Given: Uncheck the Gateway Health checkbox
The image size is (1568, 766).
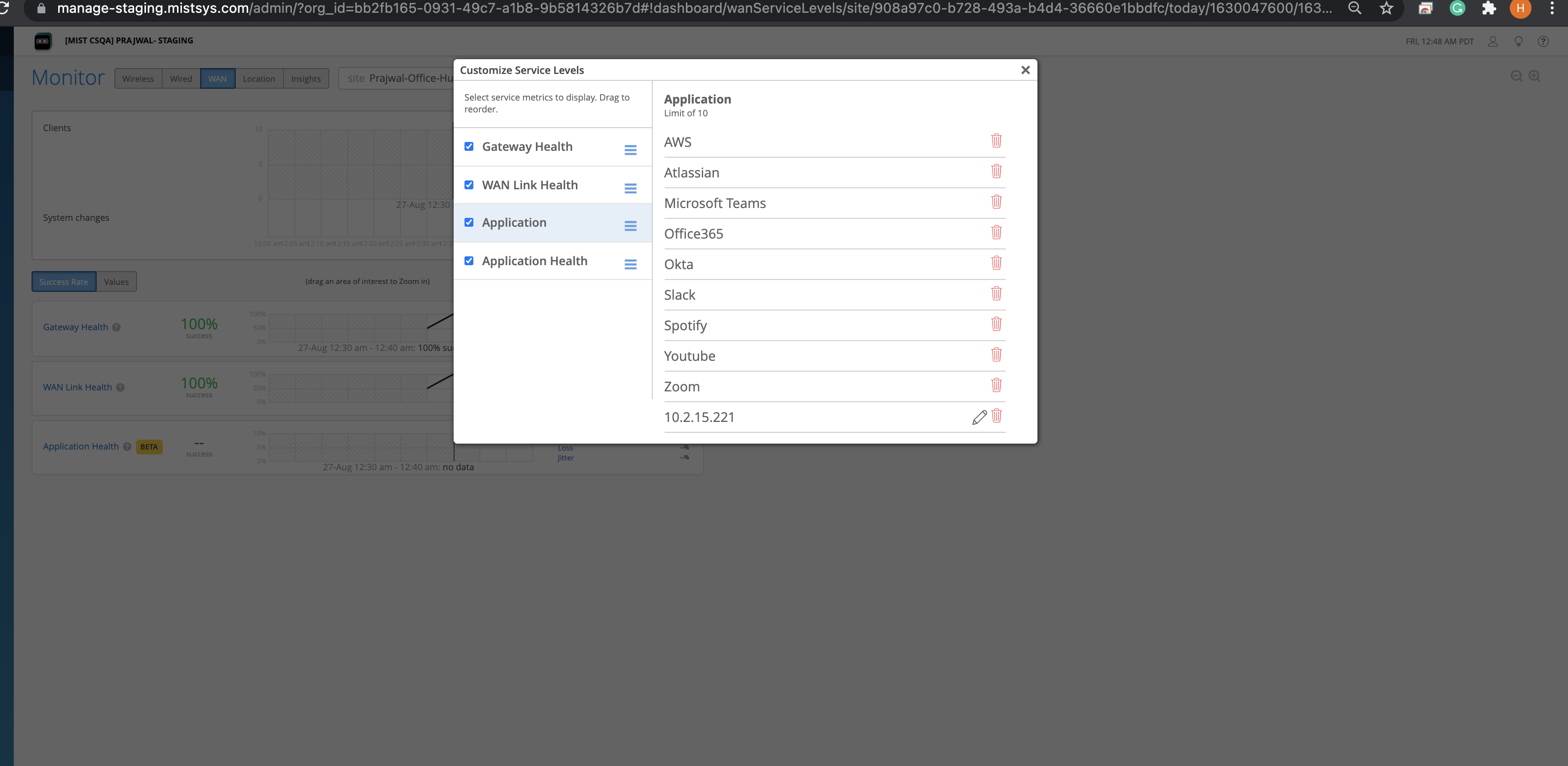Looking at the screenshot, I should (x=469, y=146).
